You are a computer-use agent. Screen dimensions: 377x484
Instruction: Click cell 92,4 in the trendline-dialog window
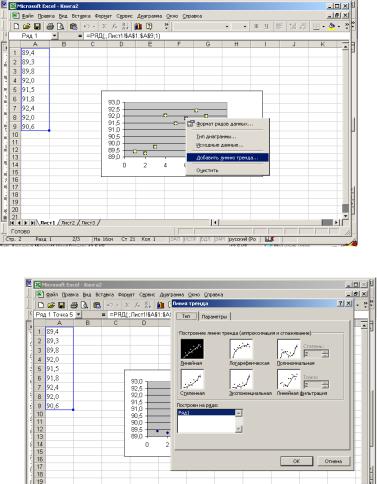59,387
